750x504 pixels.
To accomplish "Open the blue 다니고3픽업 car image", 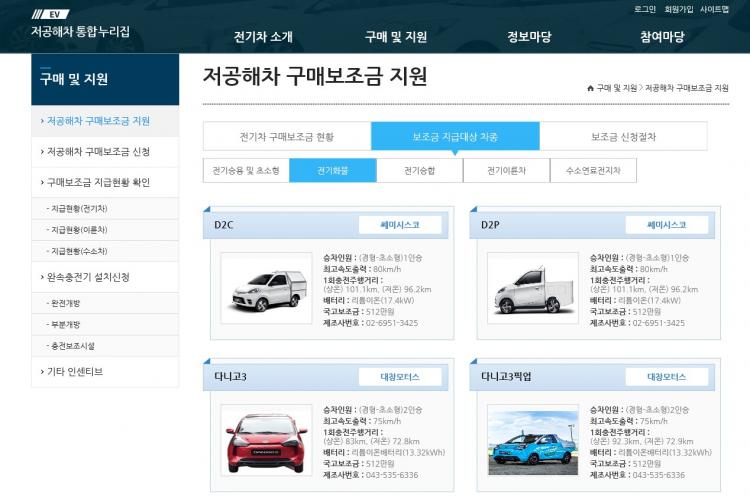I will pyautogui.click(x=533, y=440).
